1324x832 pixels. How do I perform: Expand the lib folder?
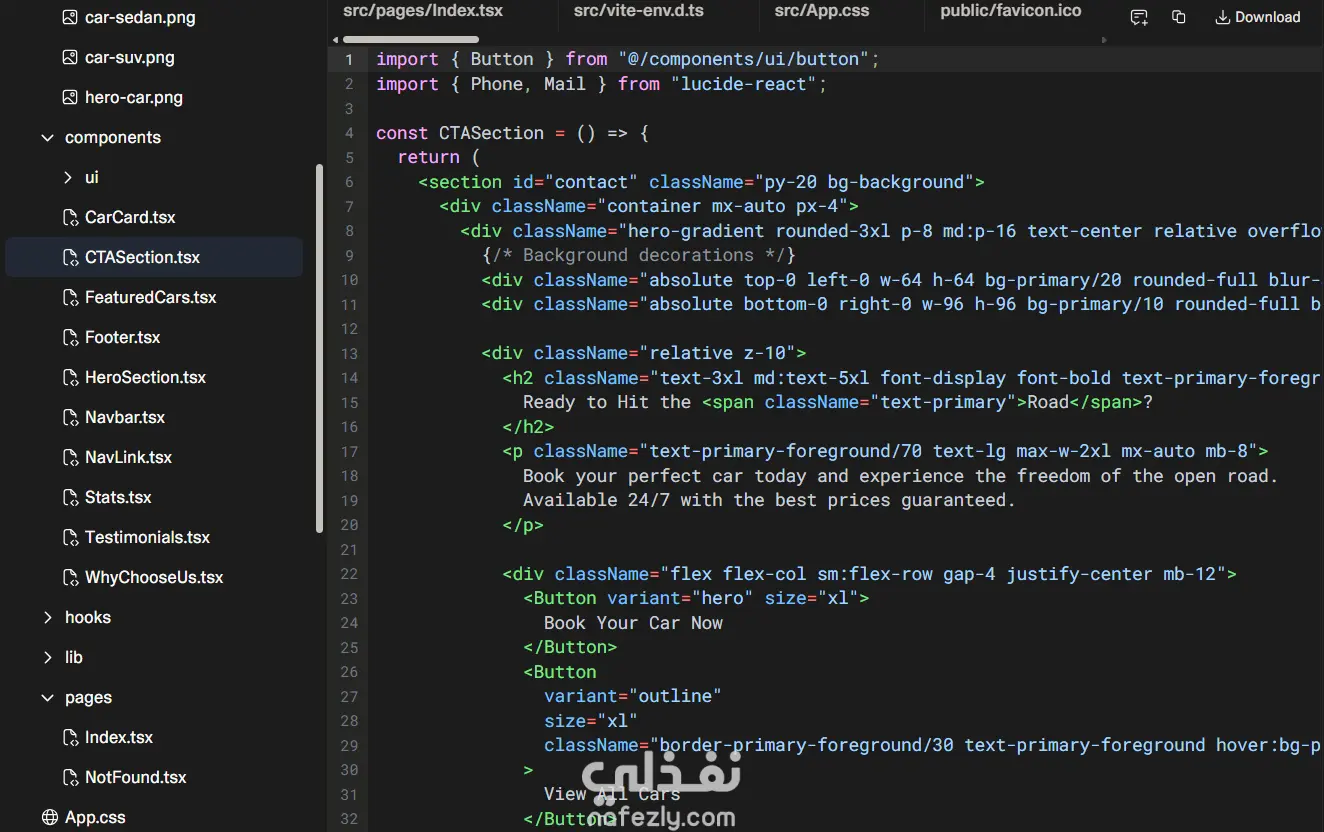(x=47, y=657)
